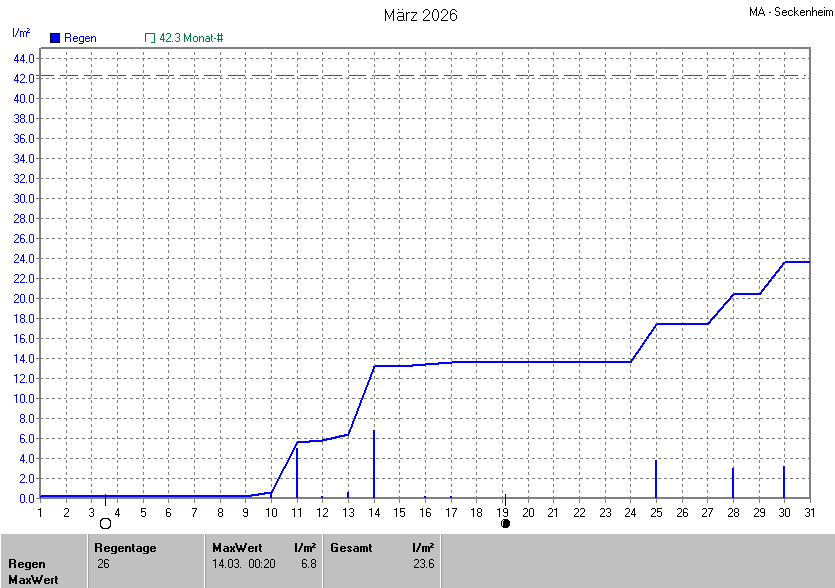The height and width of the screenshot is (588, 835).
Task: Click the rain bar on day 30
Action: tap(784, 481)
